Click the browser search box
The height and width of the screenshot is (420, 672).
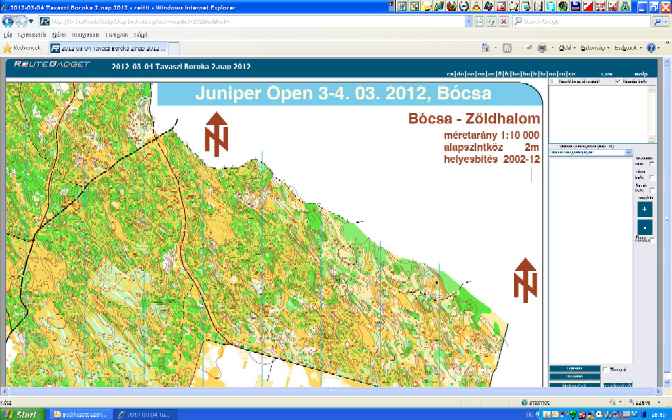coord(582,21)
